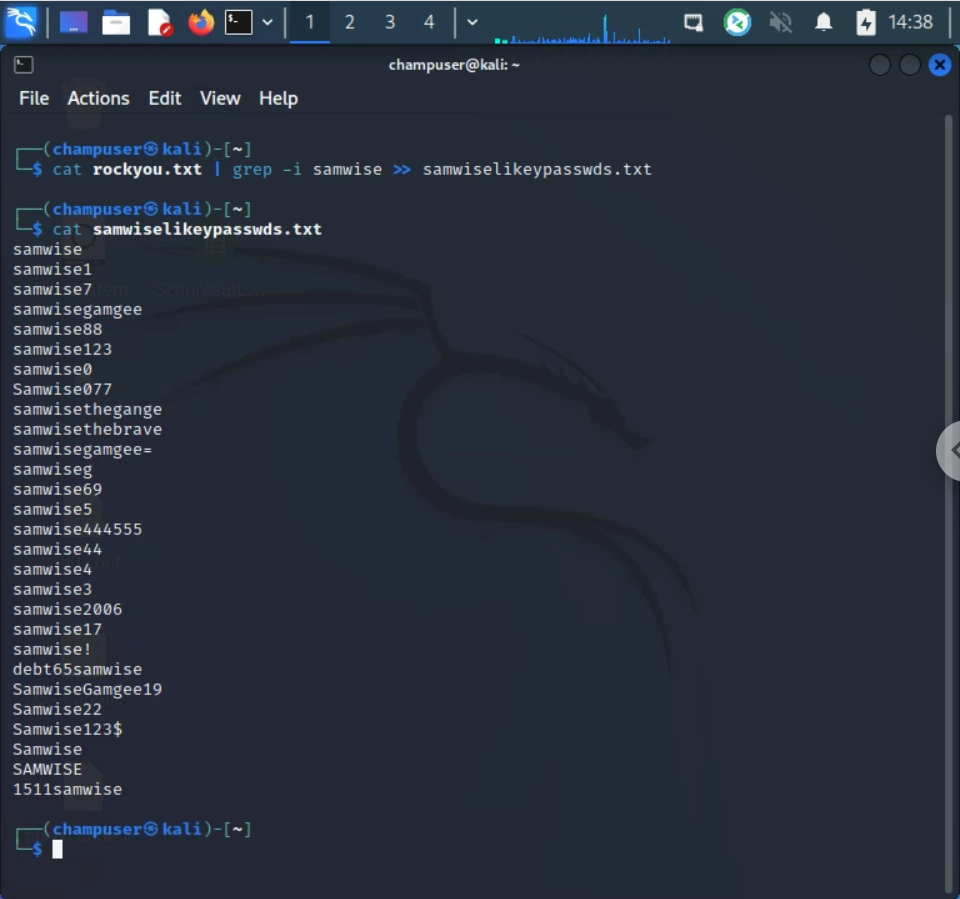This screenshot has width=960, height=899.
Task: Expand the terminal launcher dropdown arrow
Action: 268,23
